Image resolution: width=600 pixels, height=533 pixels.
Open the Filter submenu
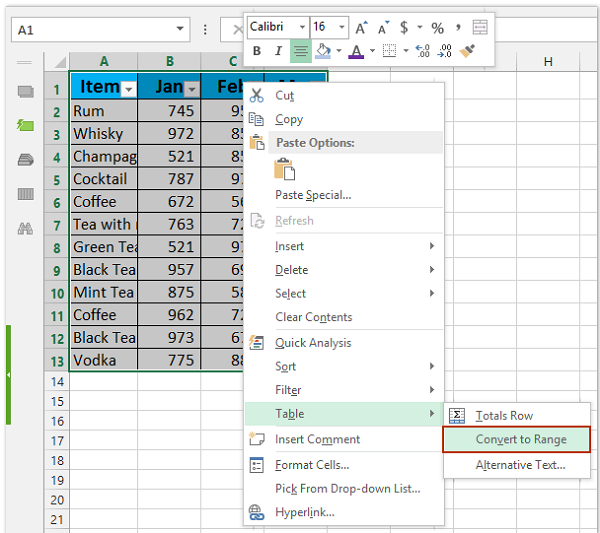344,390
